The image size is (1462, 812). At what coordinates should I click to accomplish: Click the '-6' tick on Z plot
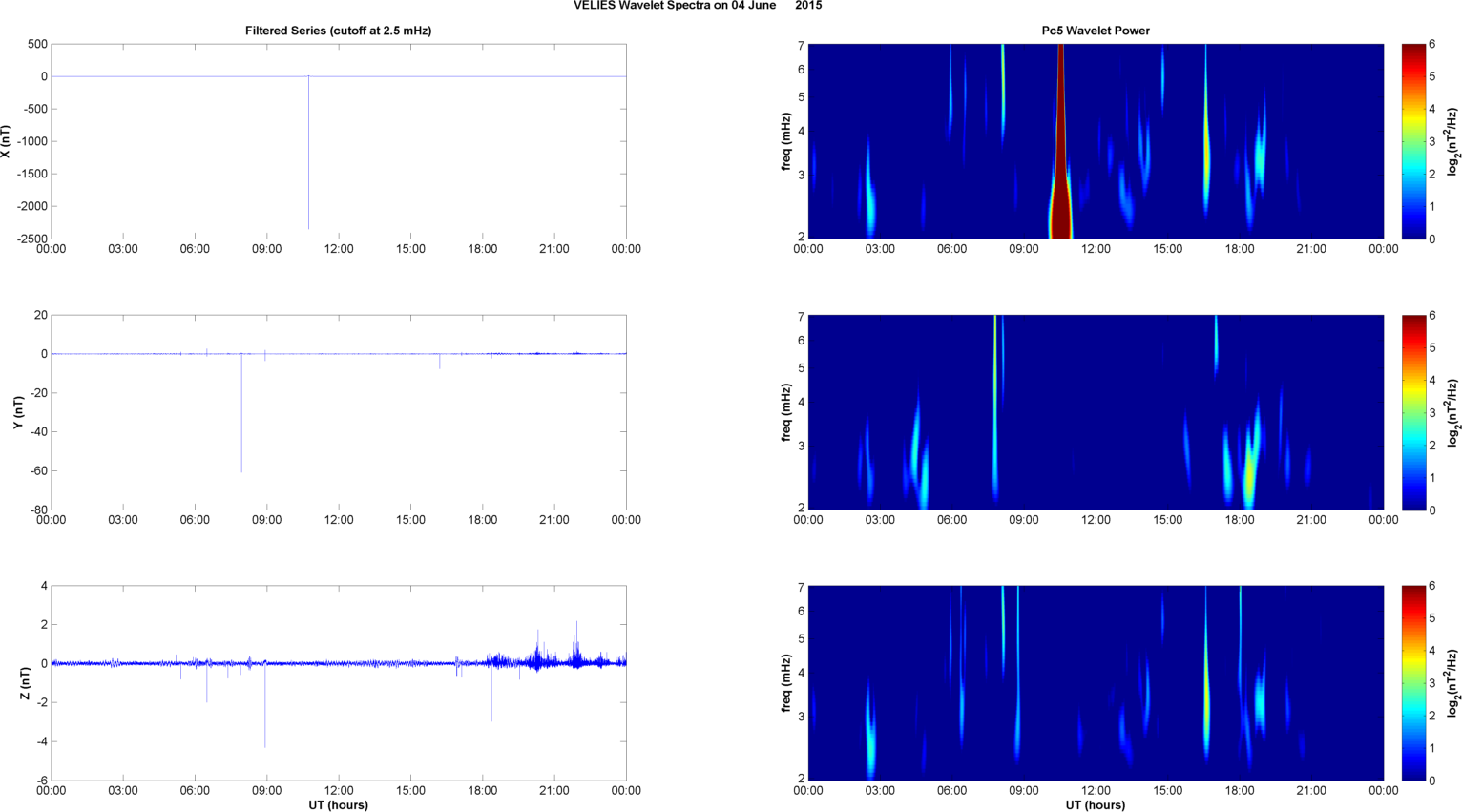point(41,781)
